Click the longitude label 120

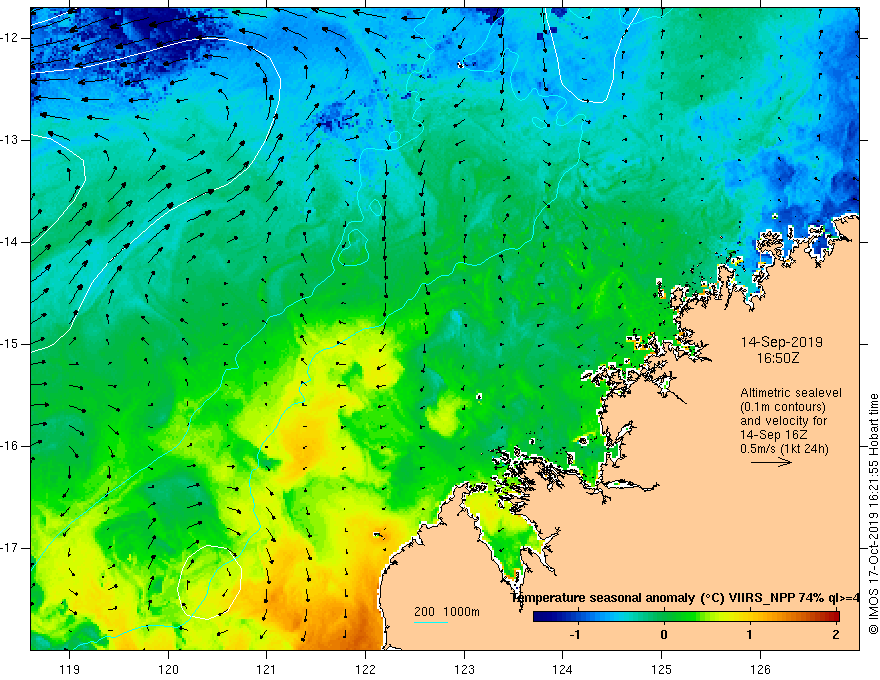click(168, 669)
